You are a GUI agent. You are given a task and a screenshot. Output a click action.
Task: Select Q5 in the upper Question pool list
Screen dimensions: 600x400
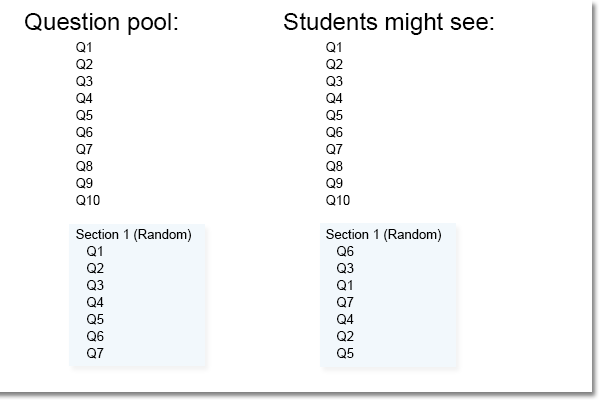[84, 115]
